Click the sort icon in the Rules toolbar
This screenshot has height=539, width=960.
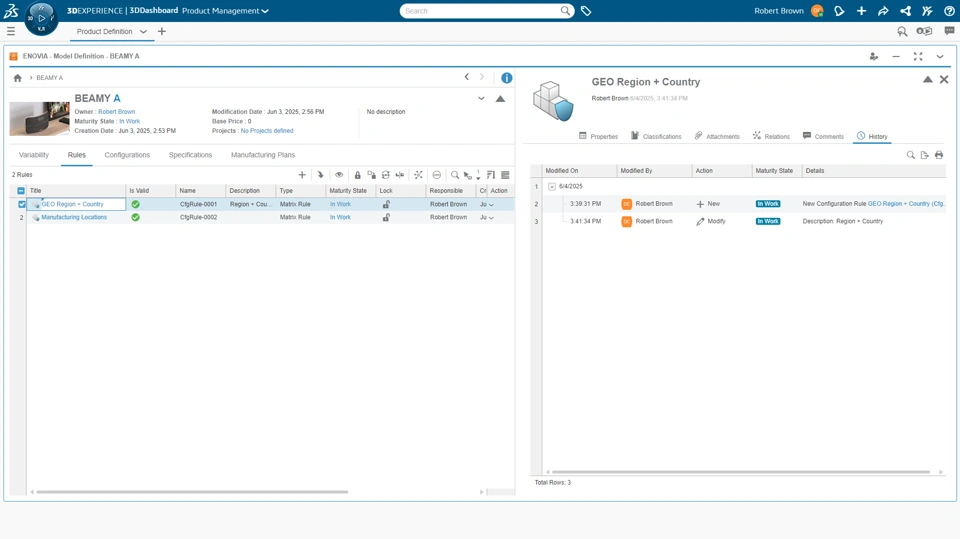[x=491, y=175]
